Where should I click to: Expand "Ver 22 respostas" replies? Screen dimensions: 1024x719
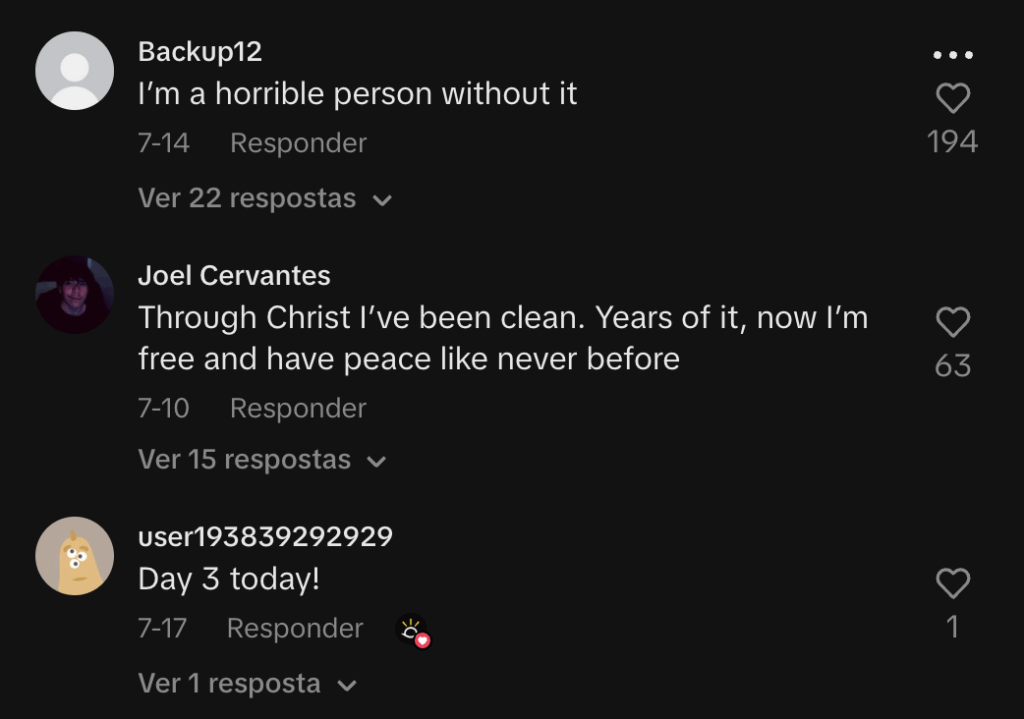(264, 198)
